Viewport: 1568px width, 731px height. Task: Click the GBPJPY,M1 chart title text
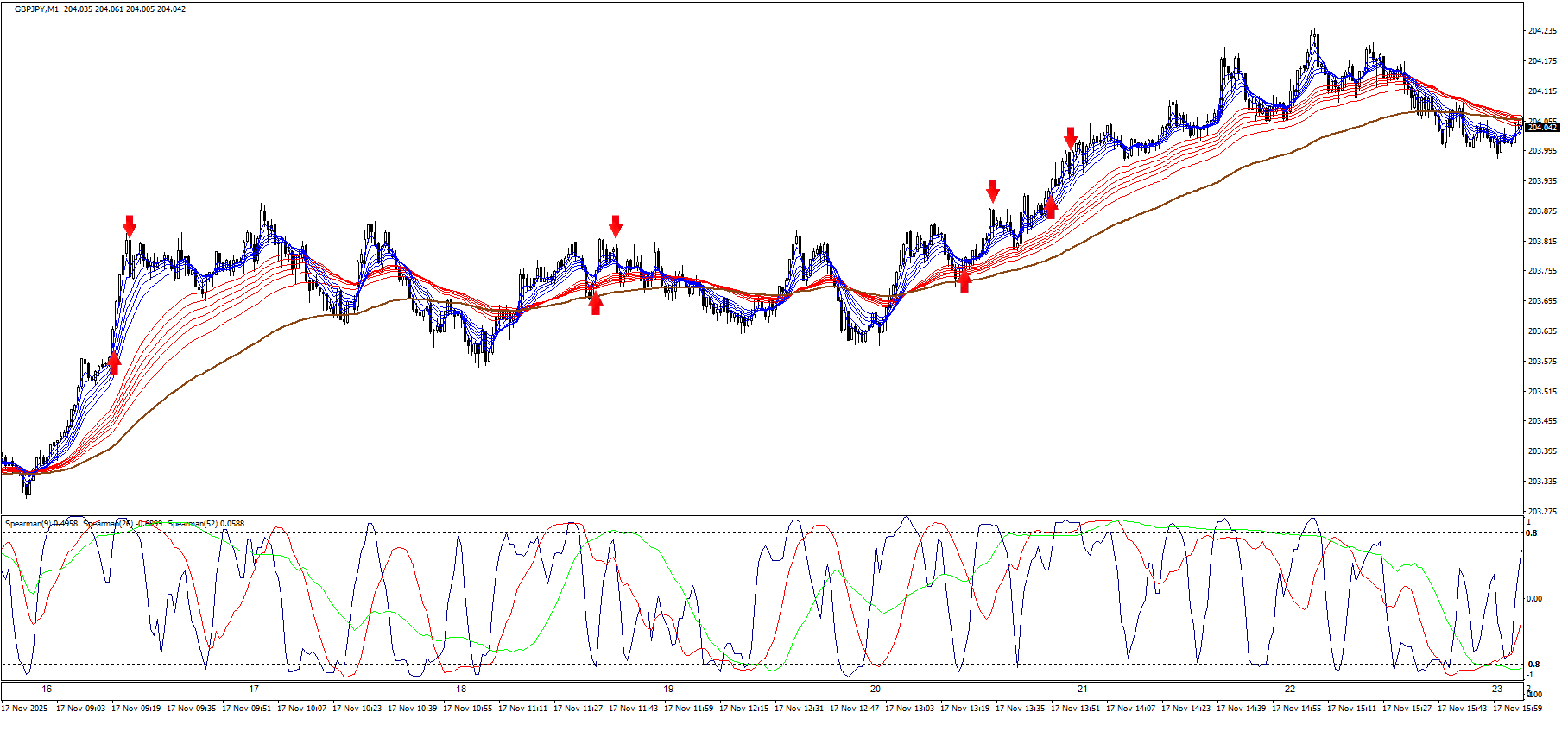click(x=37, y=9)
